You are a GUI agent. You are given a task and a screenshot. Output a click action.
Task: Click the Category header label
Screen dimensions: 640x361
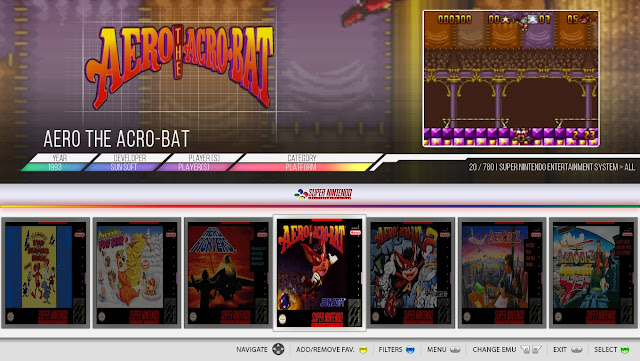pos(302,158)
